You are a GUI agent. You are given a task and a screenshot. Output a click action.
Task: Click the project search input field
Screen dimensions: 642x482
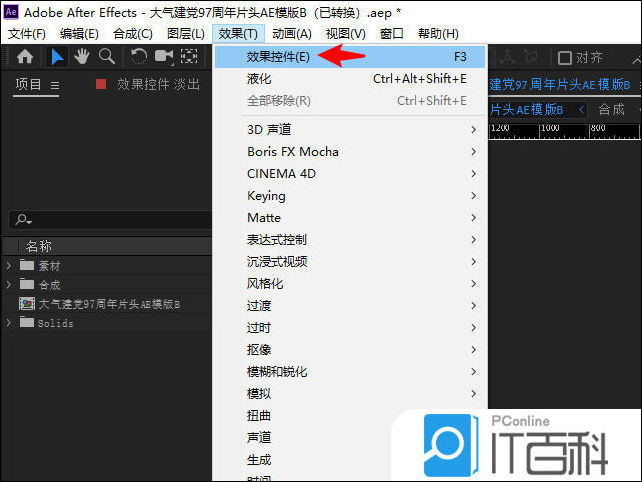pos(111,220)
